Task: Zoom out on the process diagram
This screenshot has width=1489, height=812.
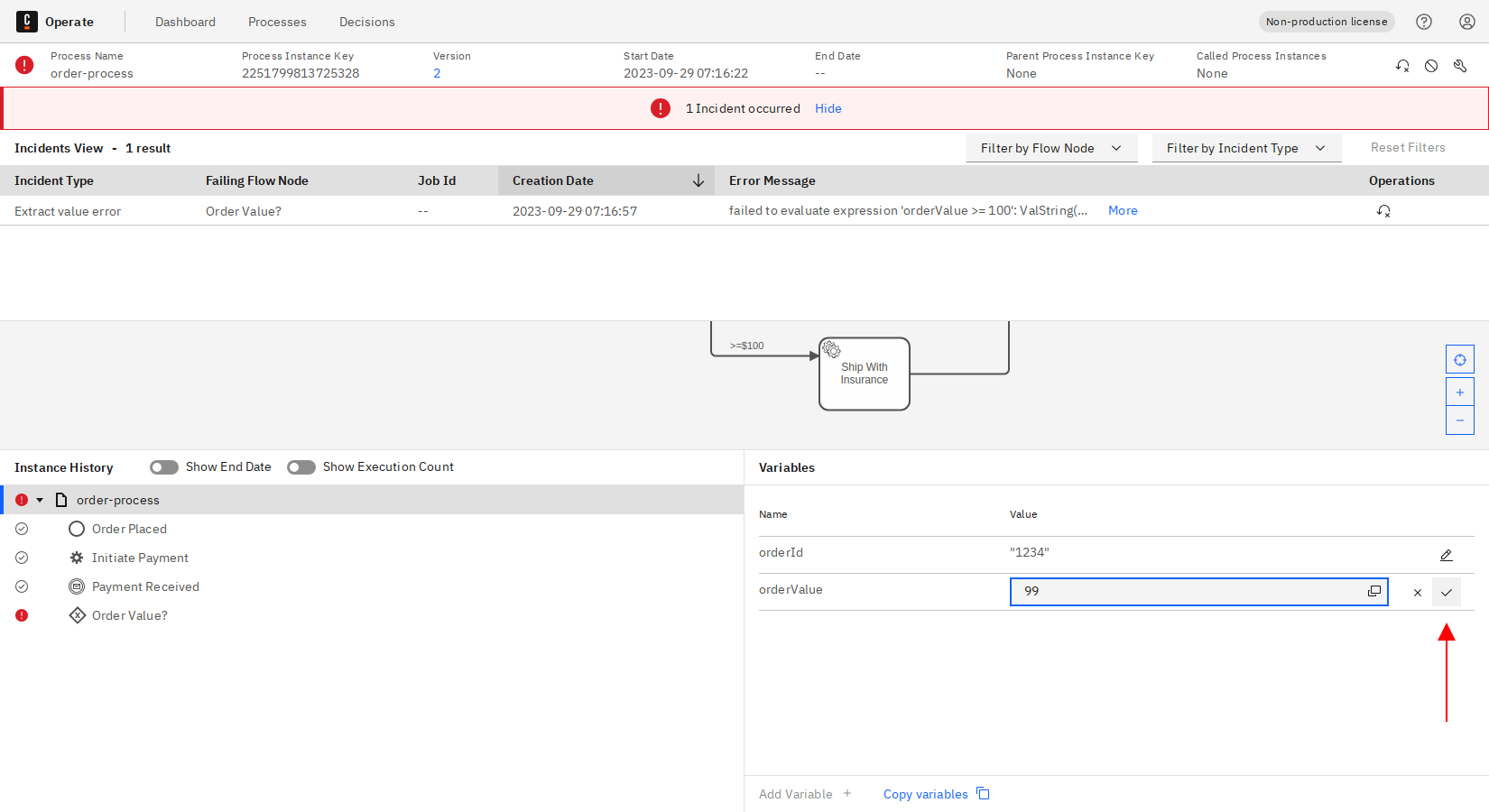Action: [x=1459, y=420]
